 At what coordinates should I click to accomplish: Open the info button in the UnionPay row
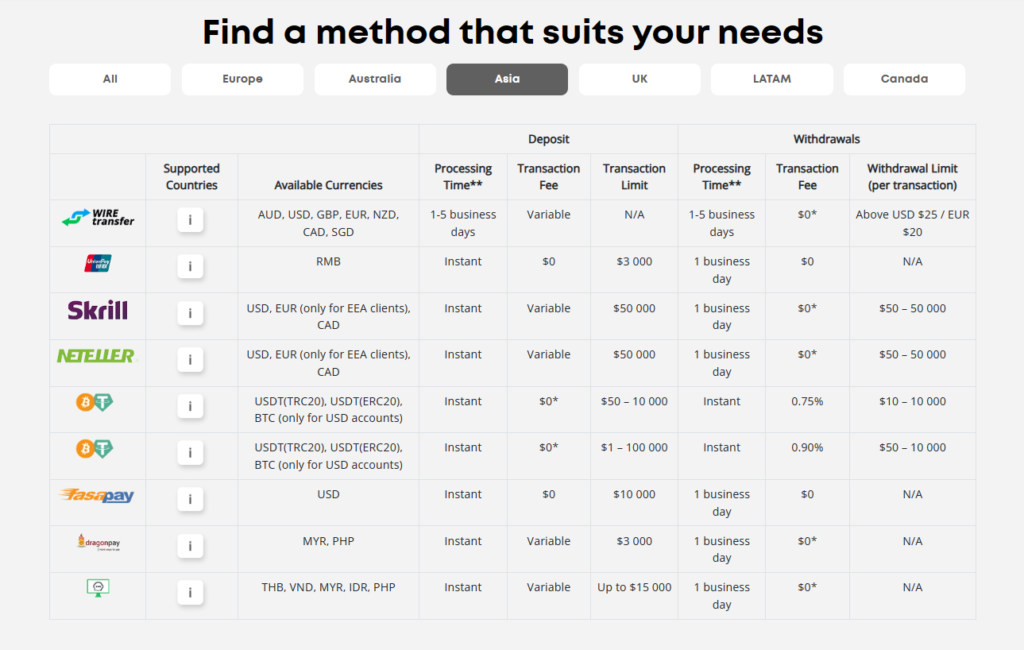tap(190, 267)
